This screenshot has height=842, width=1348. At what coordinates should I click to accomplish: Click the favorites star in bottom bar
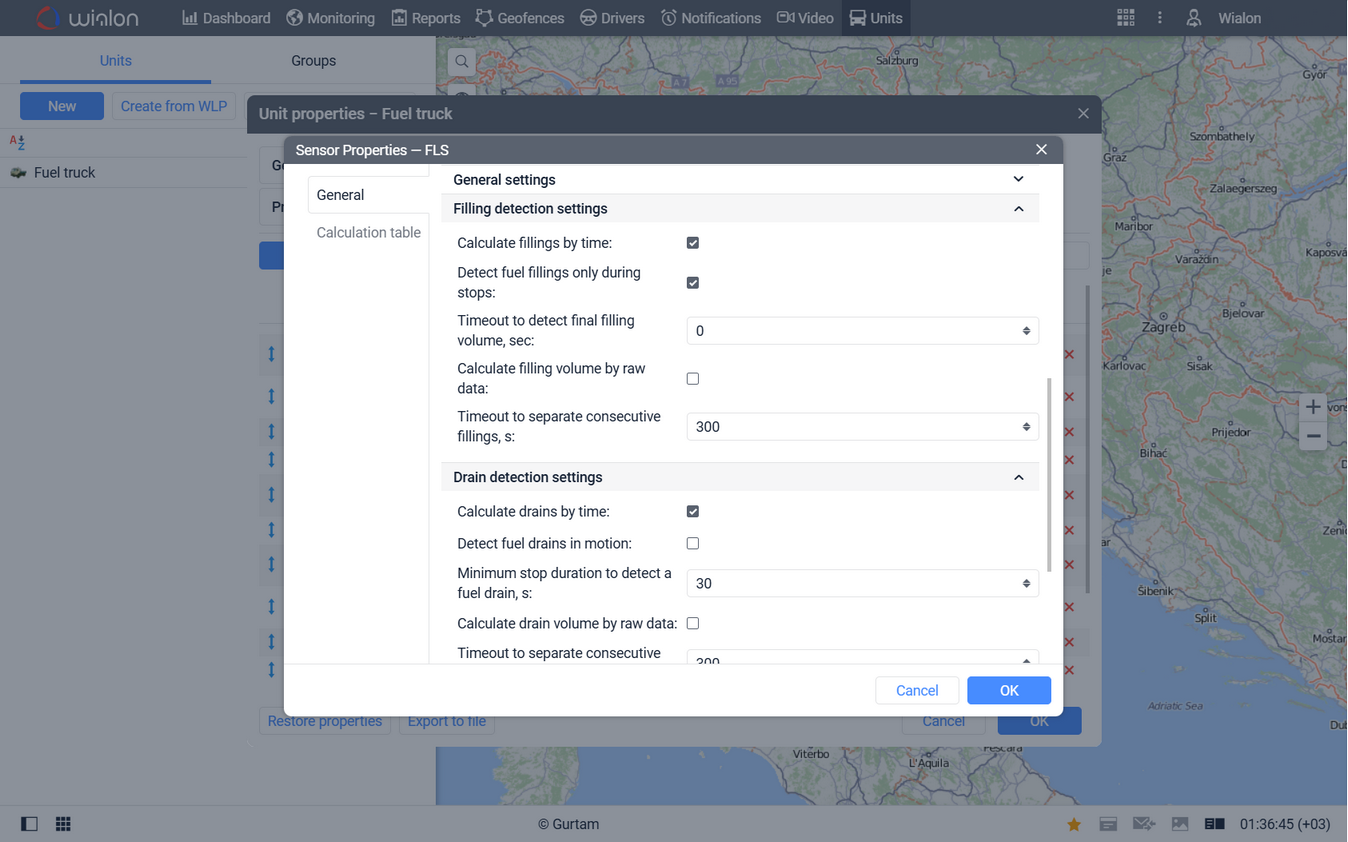coord(1074,824)
